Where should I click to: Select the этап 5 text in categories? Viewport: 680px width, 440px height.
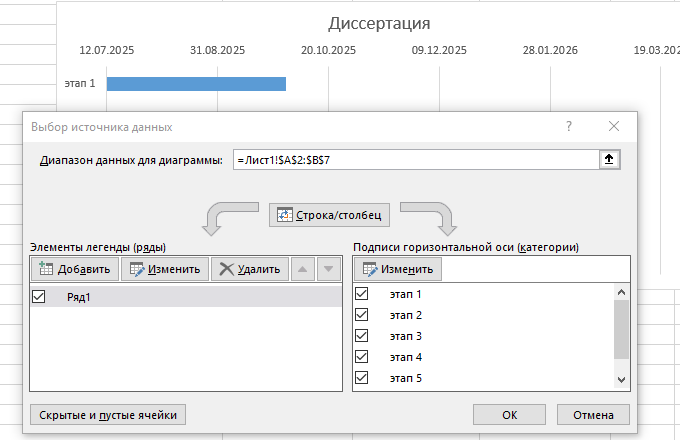405,378
